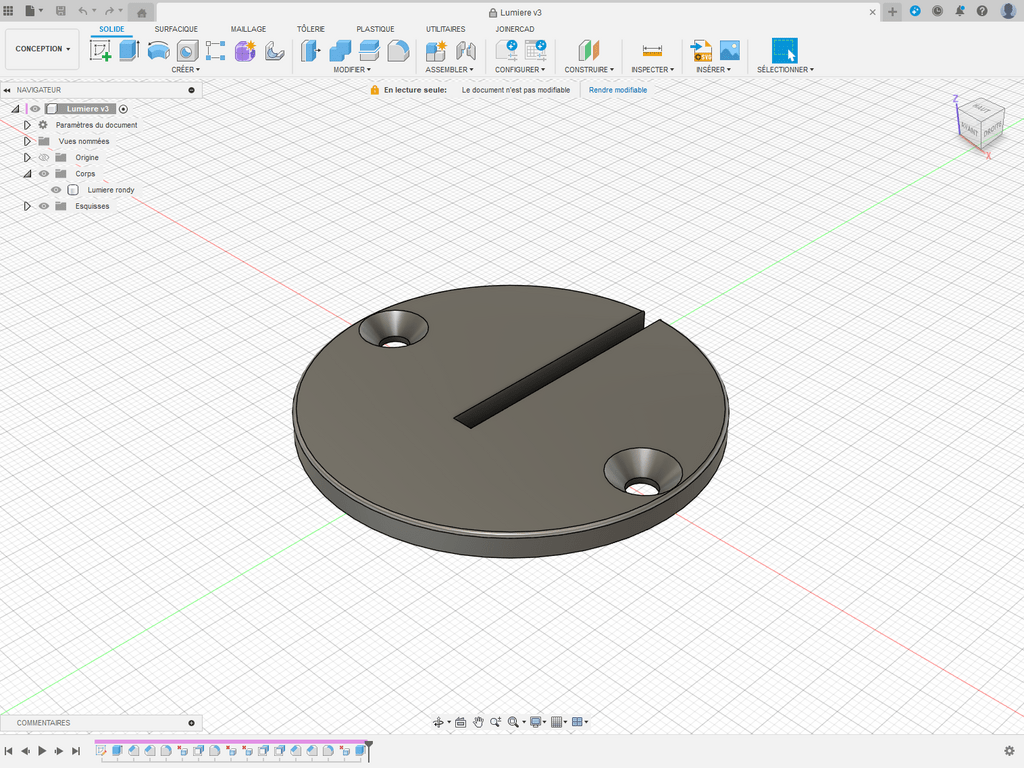Toggle visibility of Lumiere v3 root
Image resolution: width=1024 pixels, height=768 pixels.
point(35,109)
